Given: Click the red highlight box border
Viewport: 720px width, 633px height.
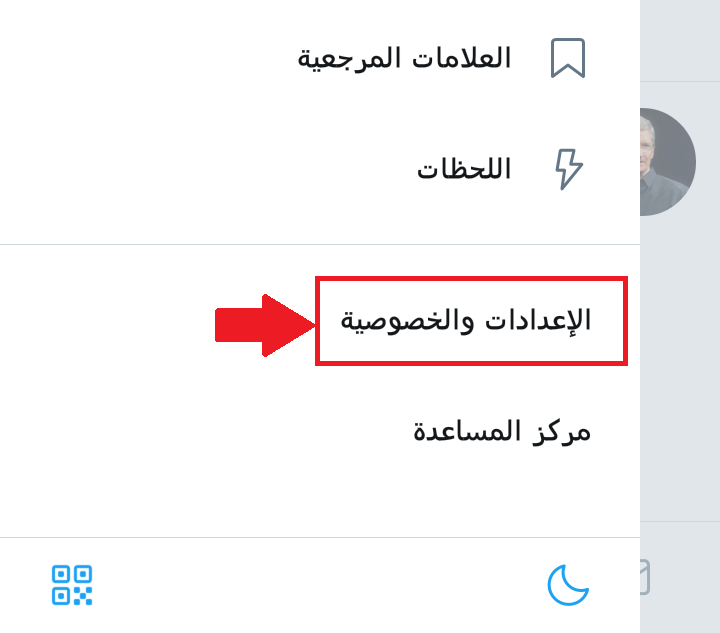Looking at the screenshot, I should [x=471, y=279].
